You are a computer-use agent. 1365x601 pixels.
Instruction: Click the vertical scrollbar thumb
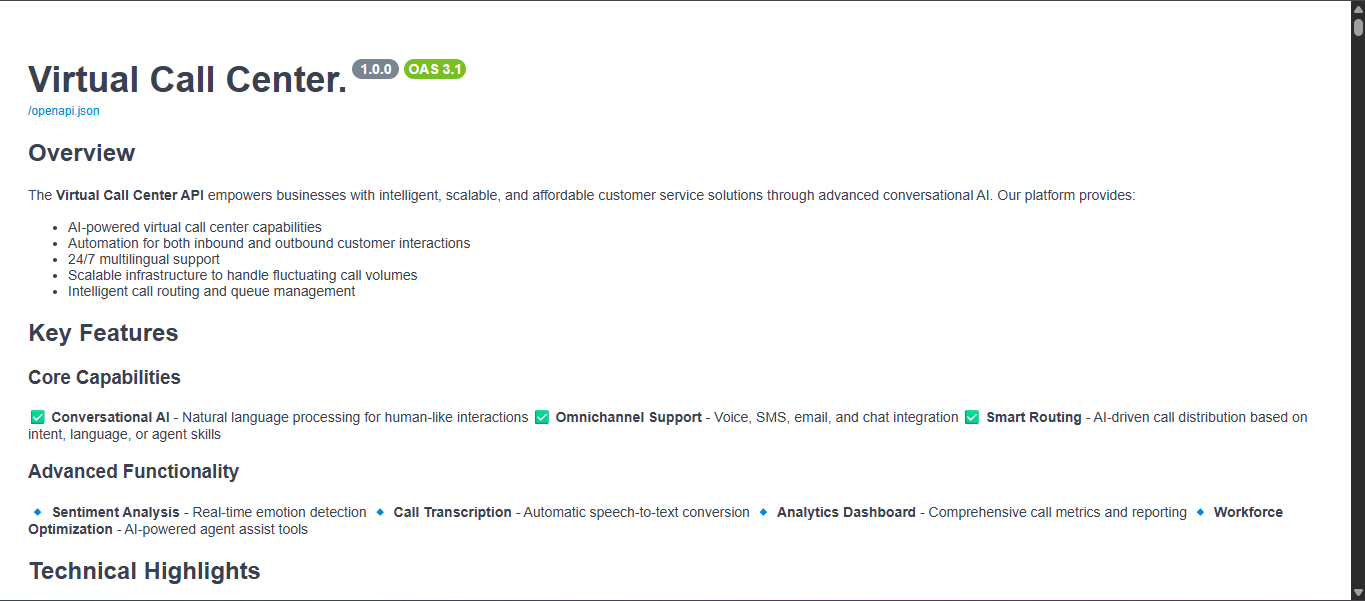coord(1358,27)
